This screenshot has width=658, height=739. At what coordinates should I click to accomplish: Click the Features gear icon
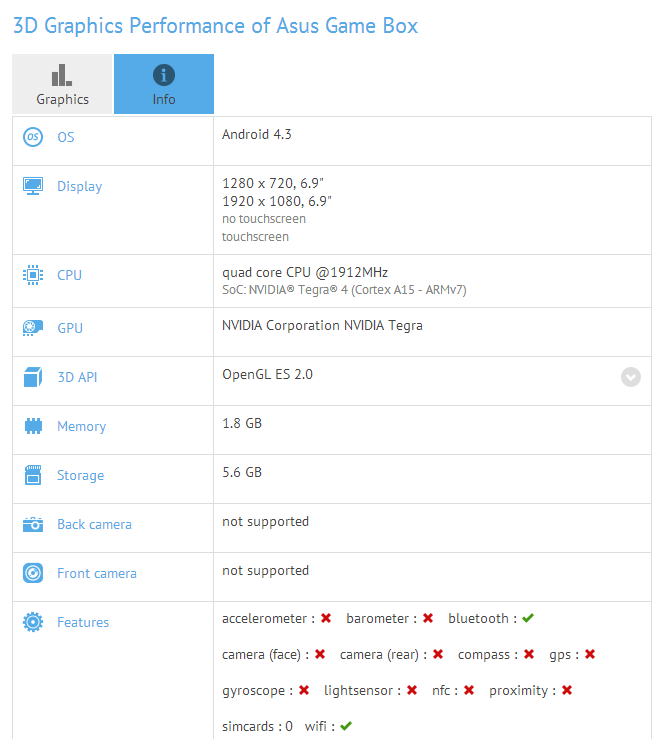click(x=33, y=622)
